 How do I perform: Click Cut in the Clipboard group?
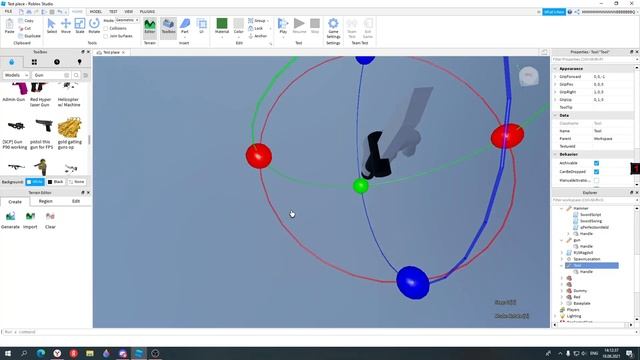[x=25, y=28]
